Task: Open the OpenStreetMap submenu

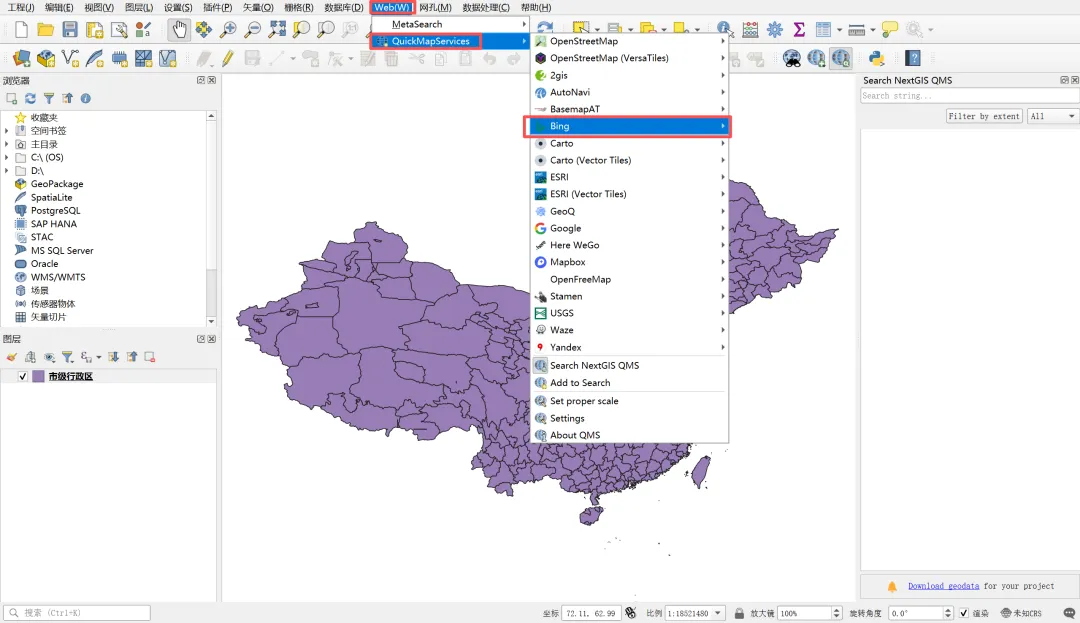Action: pos(630,41)
